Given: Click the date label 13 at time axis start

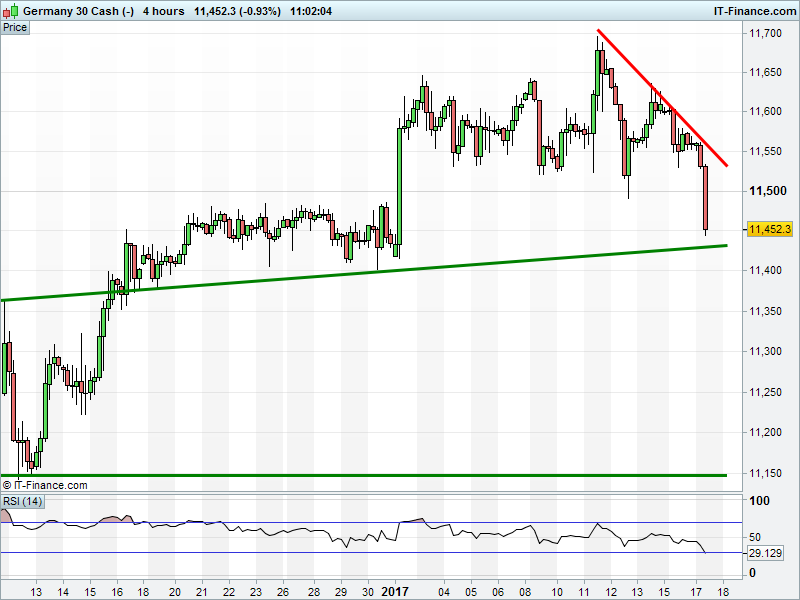Looking at the screenshot, I should click(36, 592).
